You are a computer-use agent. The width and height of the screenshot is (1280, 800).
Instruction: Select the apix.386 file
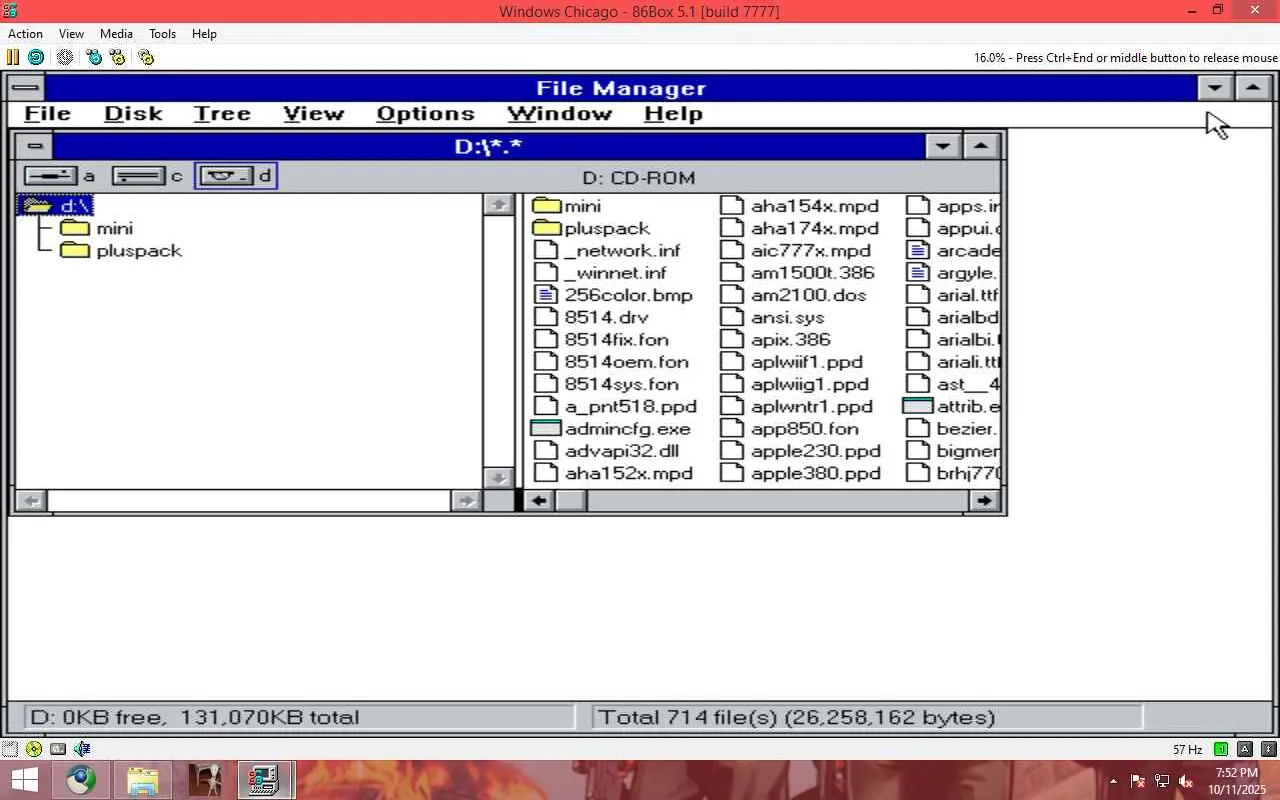776,339
